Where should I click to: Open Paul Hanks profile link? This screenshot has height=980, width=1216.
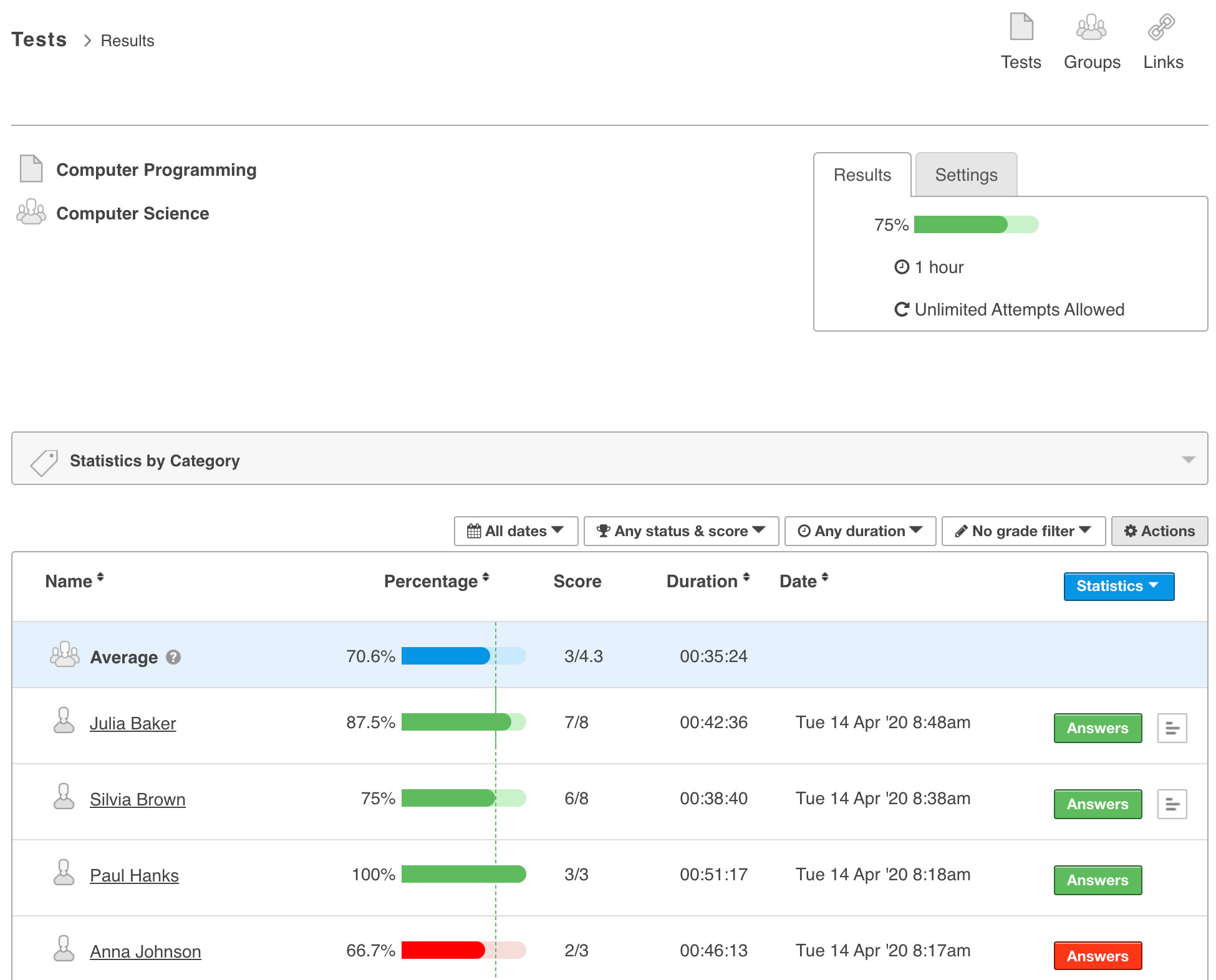click(x=134, y=875)
